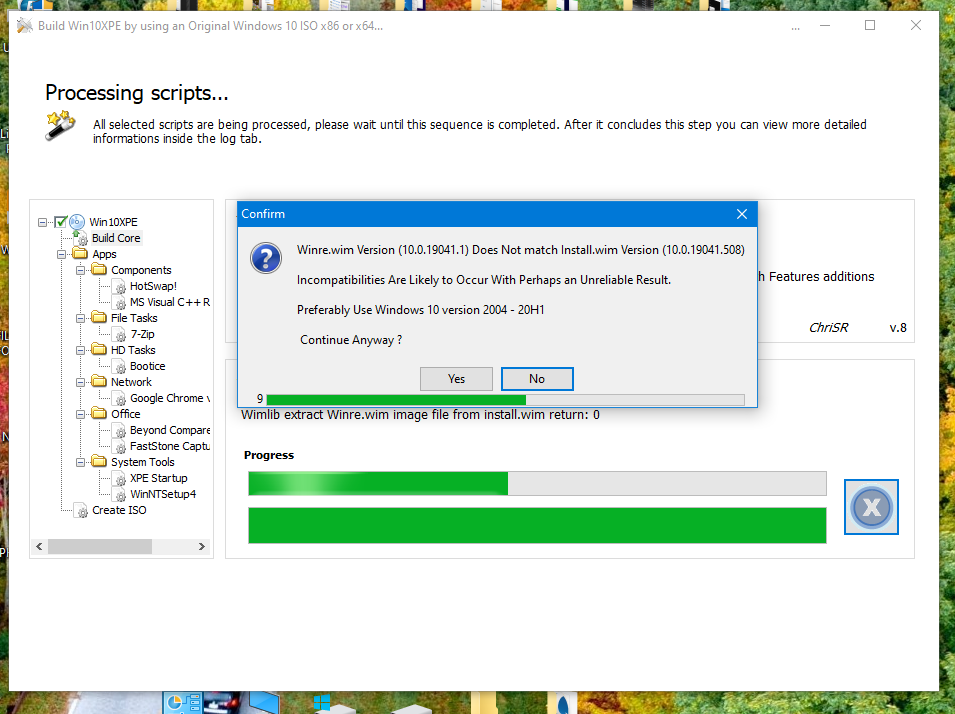Select the Google Chrome tree entry
This screenshot has width=955, height=714.
coord(170,398)
